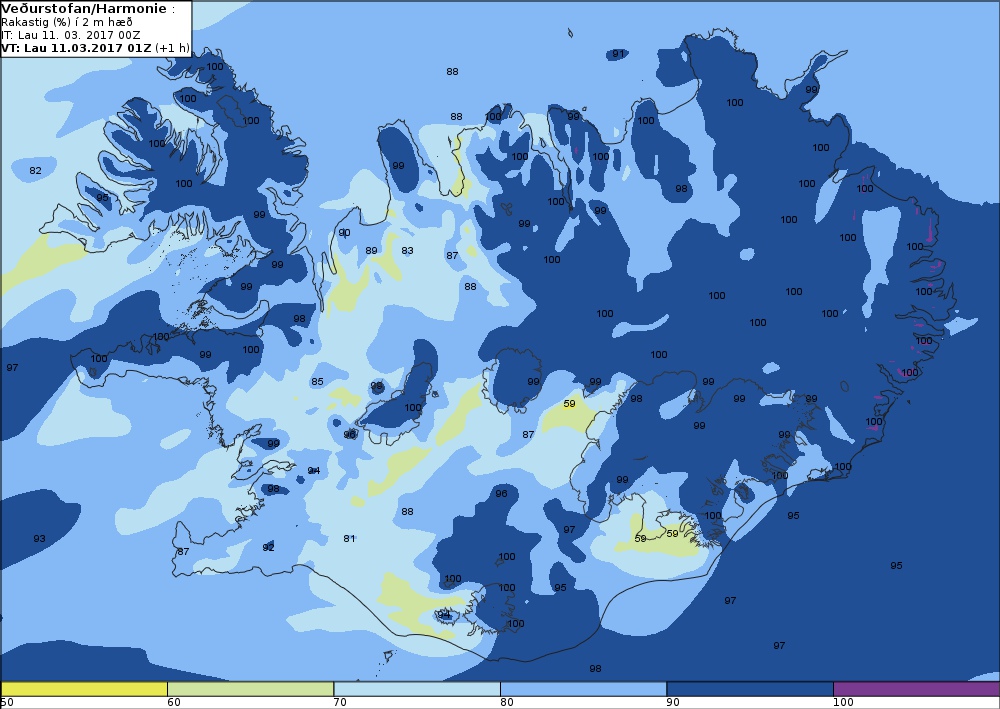Click the 85 humidity value on the map
Image resolution: width=1000 pixels, height=709 pixels.
click(x=317, y=381)
